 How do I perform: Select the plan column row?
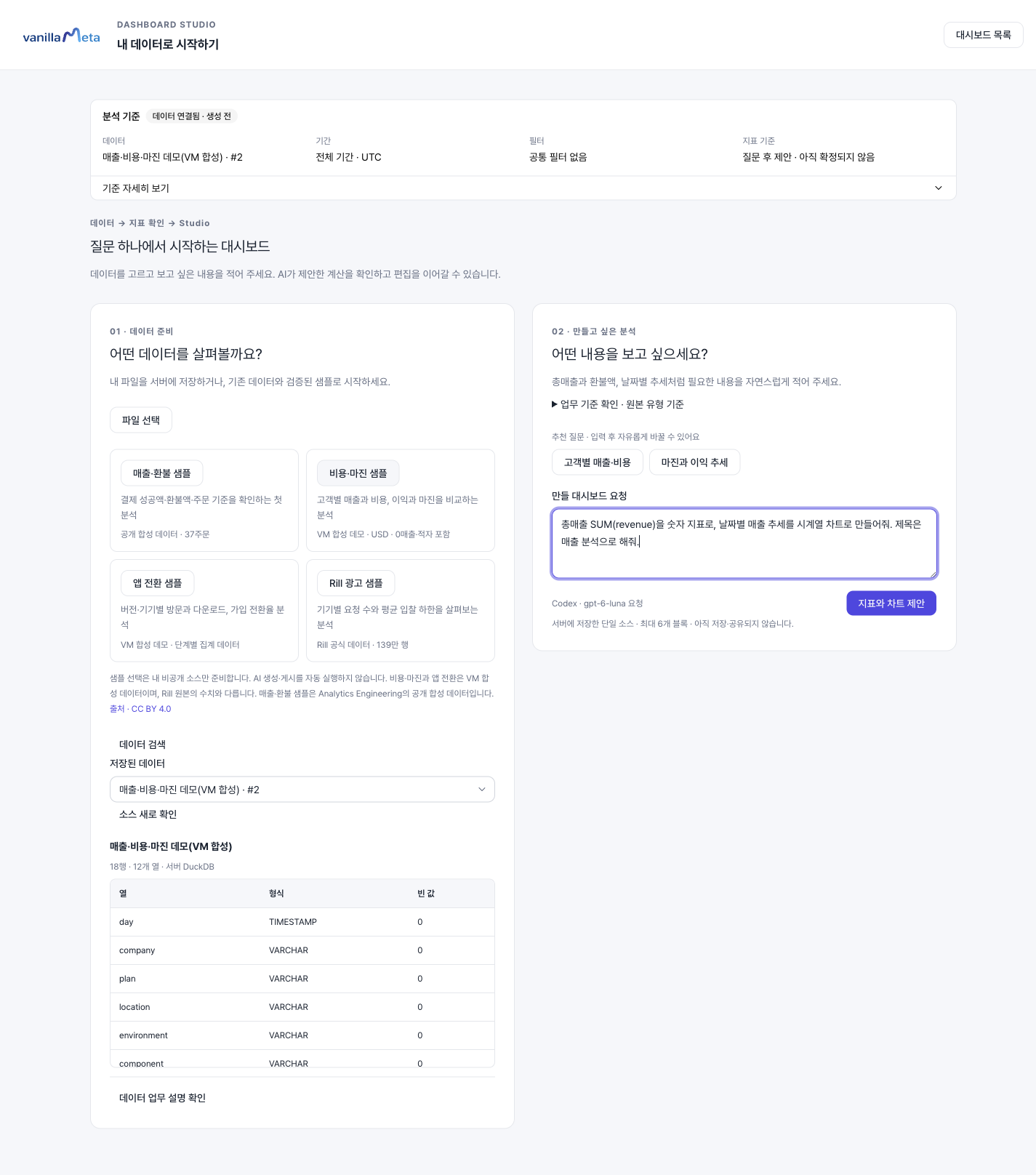tap(302, 979)
